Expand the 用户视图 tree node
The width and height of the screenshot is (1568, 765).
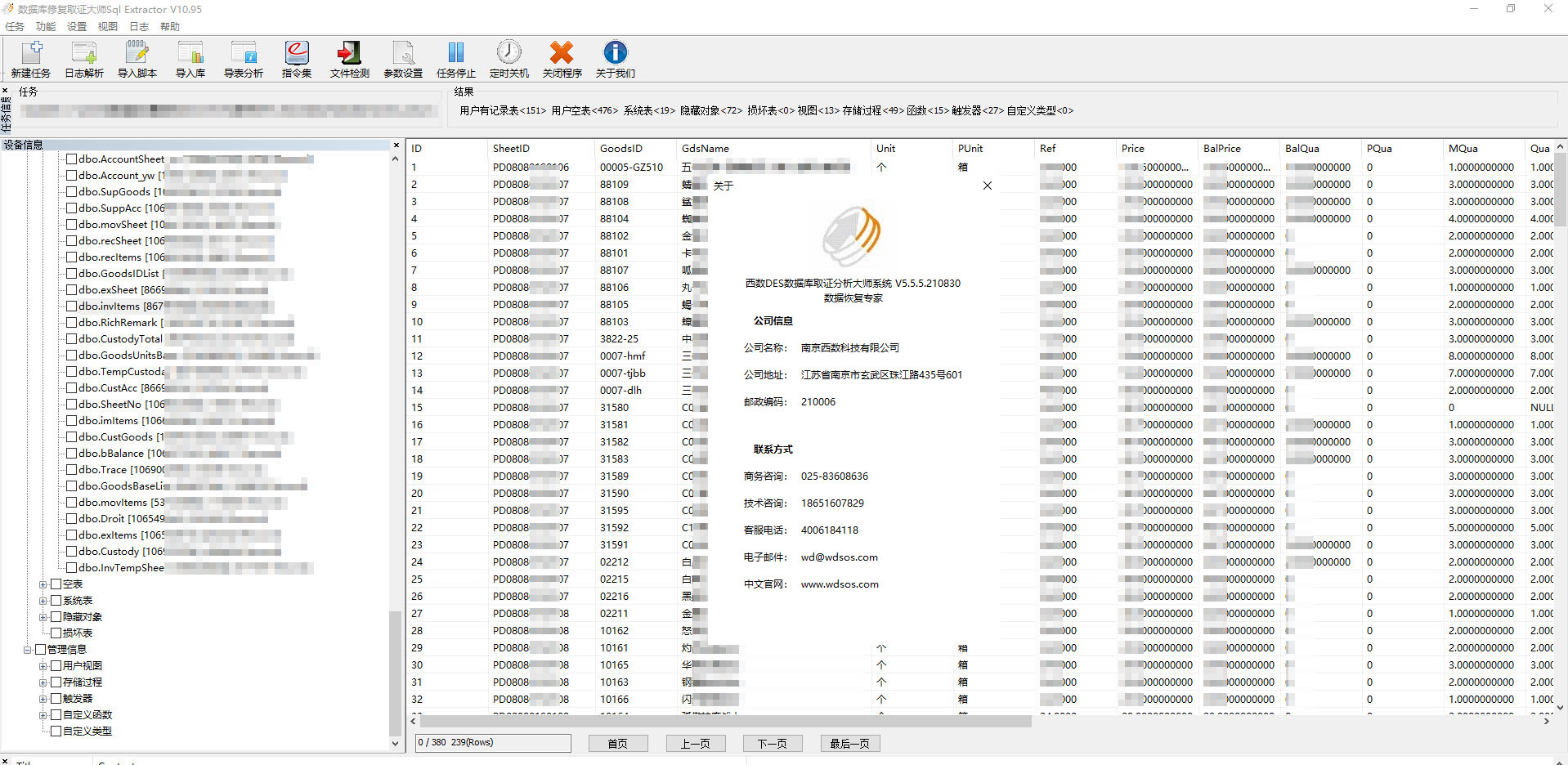click(43, 666)
